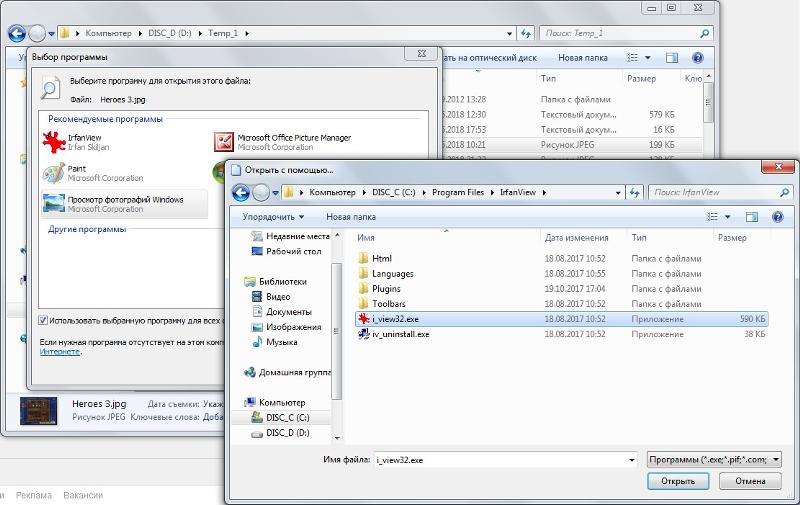800x505 pixels.
Task: Click Program Files breadcrumb segment
Action: pos(458,192)
